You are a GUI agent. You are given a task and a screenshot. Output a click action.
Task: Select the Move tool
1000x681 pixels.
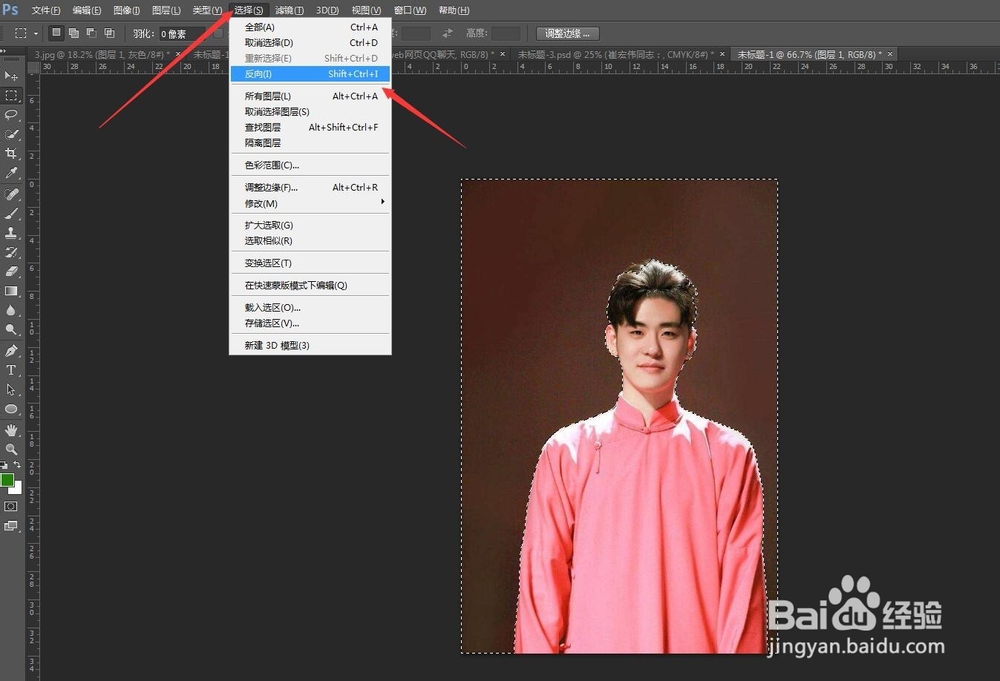pos(11,76)
